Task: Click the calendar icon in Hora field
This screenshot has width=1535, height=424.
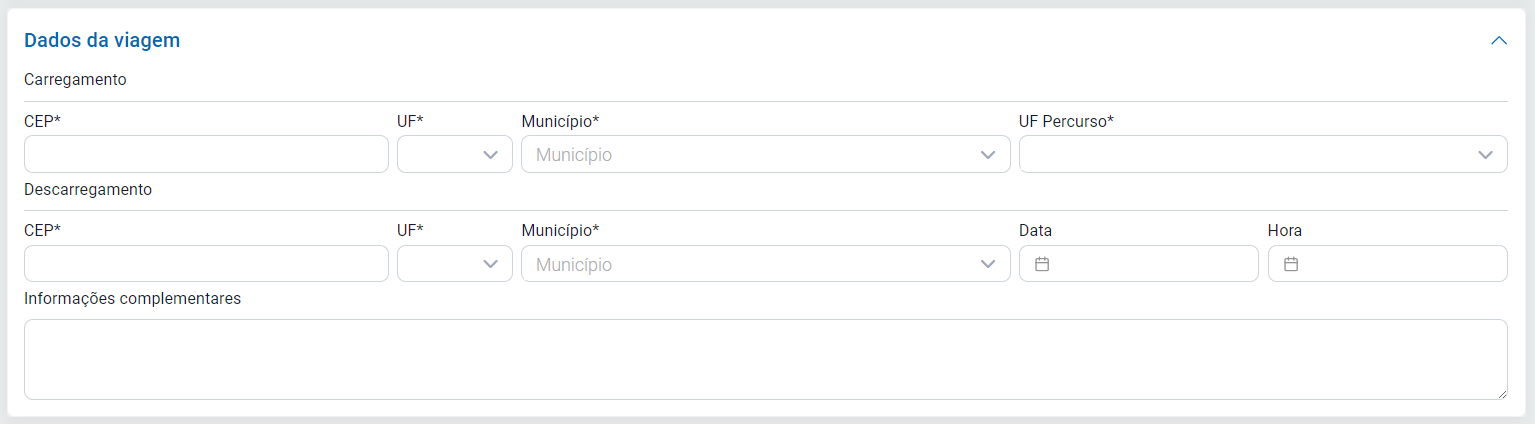Action: point(1290,264)
